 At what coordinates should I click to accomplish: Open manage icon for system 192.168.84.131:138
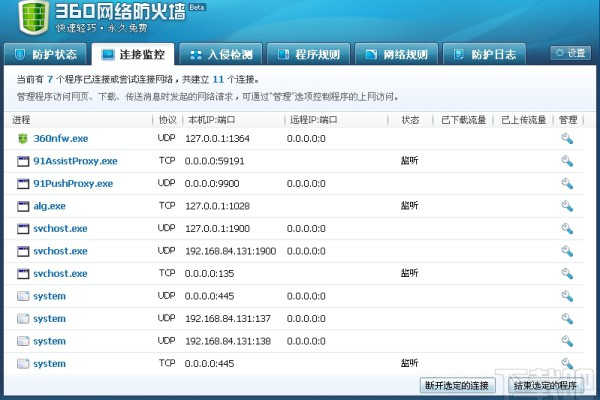pyautogui.click(x=567, y=341)
